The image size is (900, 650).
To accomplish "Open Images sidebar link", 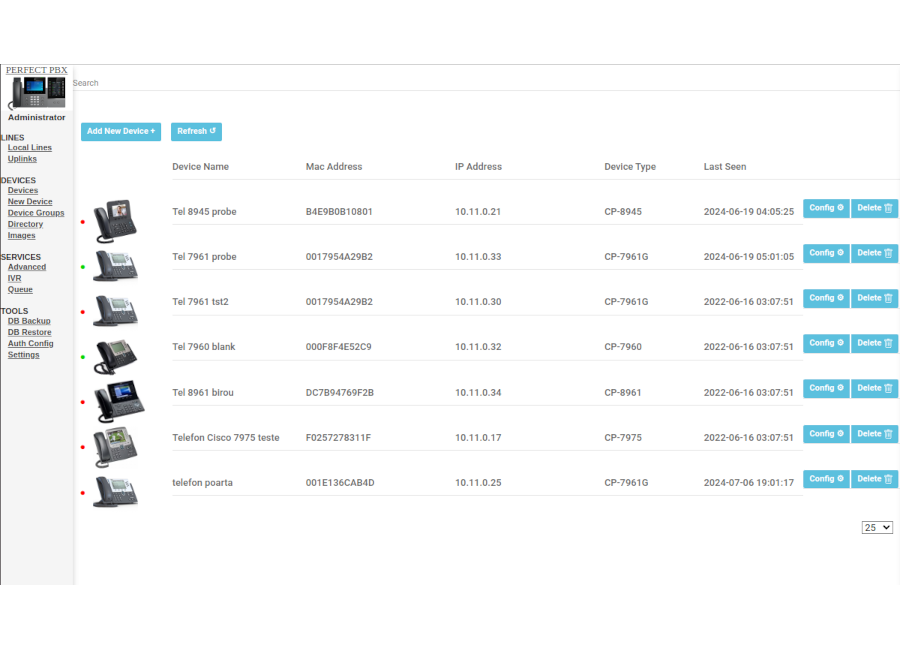I will click(x=21, y=235).
